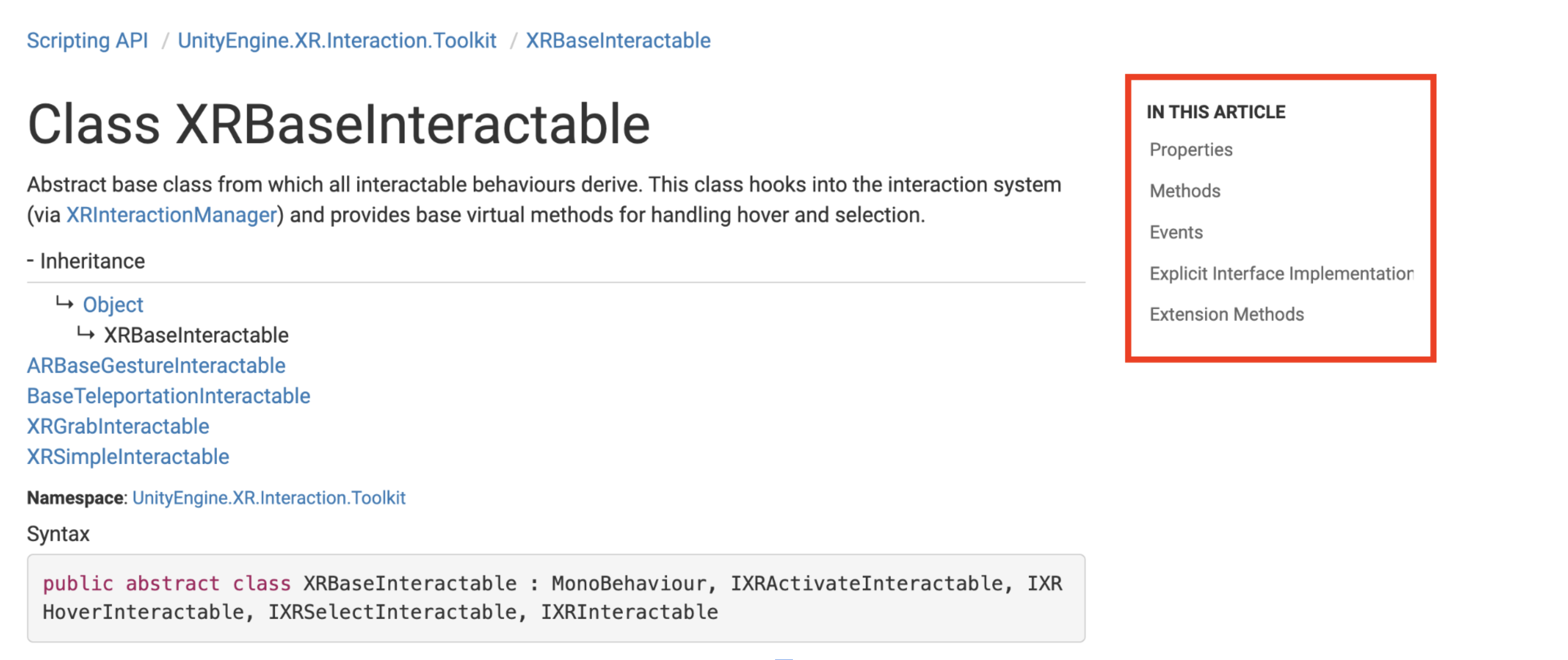This screenshot has height=660, width=1568.
Task: Open the UnityEngine.XR.Interaction.Toolkit breadcrumb link
Action: coord(337,40)
